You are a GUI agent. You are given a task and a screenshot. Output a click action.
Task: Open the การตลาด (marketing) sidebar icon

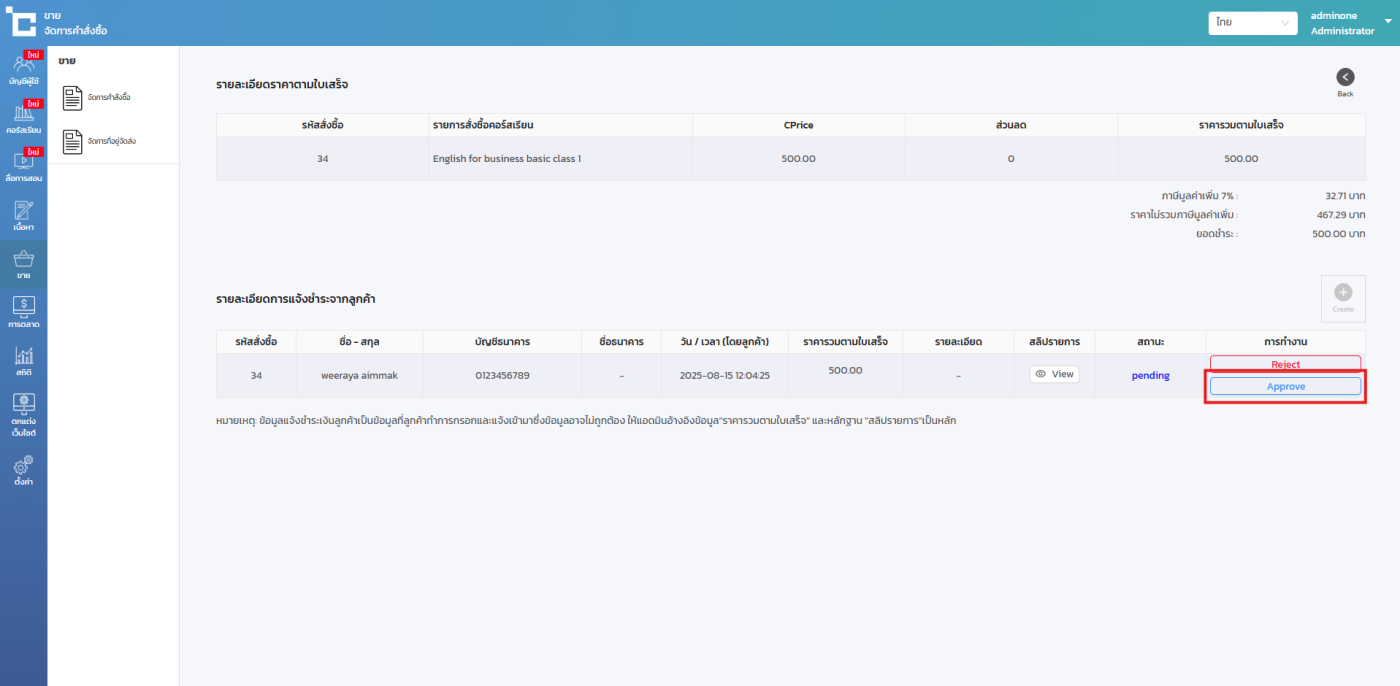tap(23, 312)
